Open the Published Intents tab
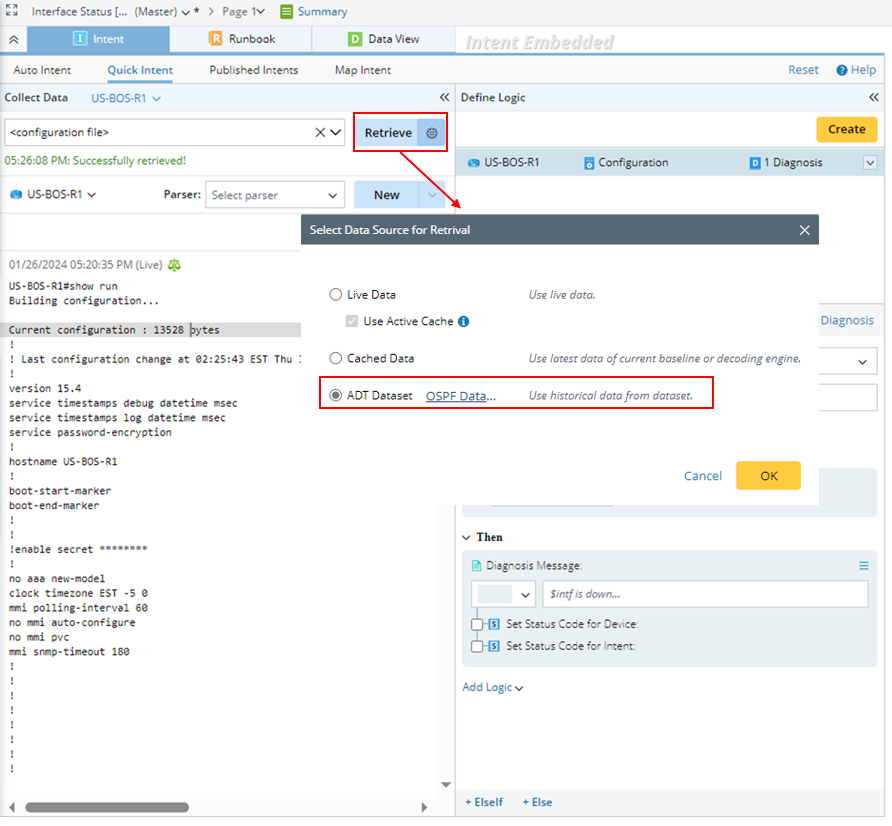This screenshot has height=826, width=892. pos(253,70)
